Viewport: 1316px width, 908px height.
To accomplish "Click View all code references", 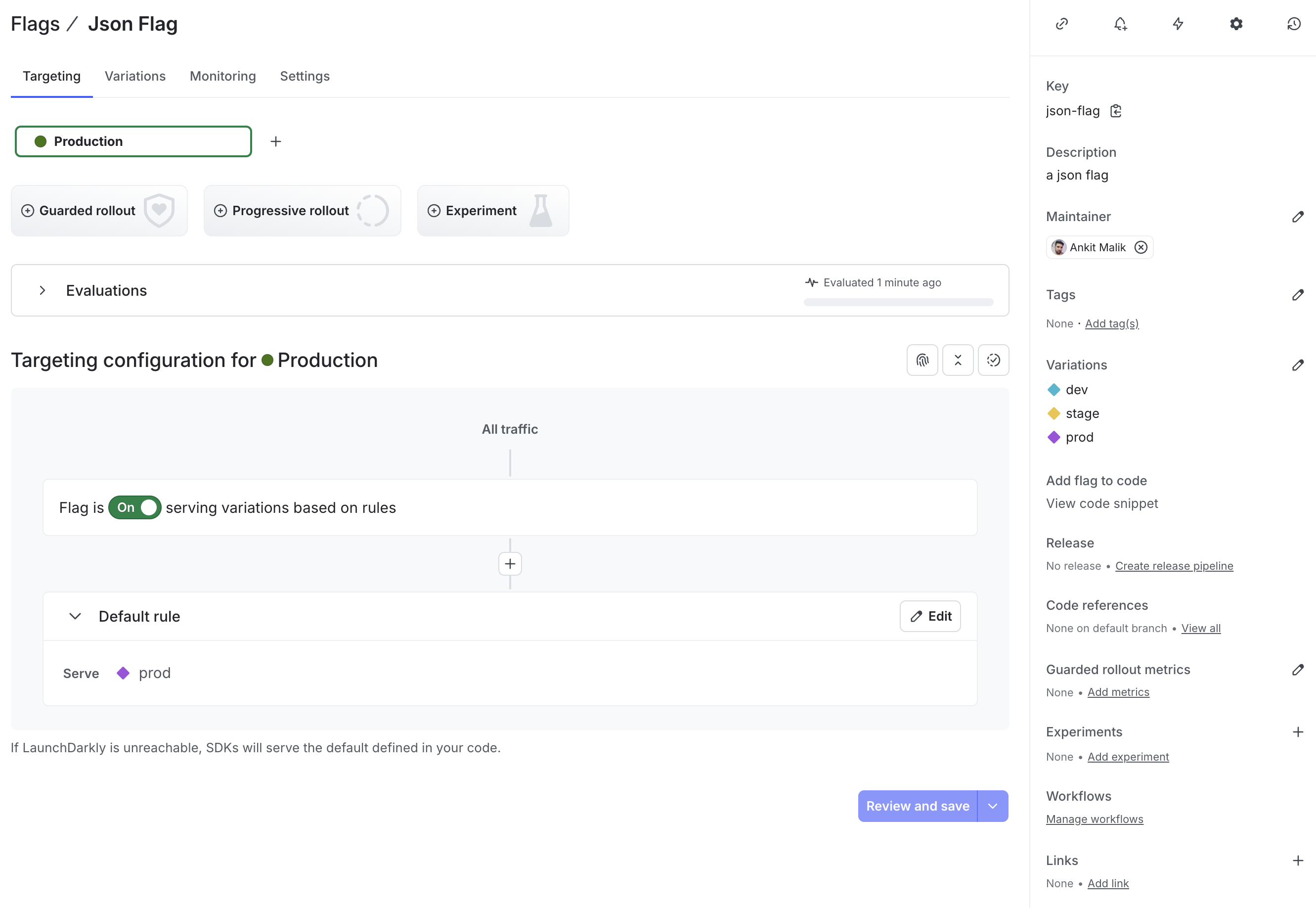I will tap(1200, 629).
